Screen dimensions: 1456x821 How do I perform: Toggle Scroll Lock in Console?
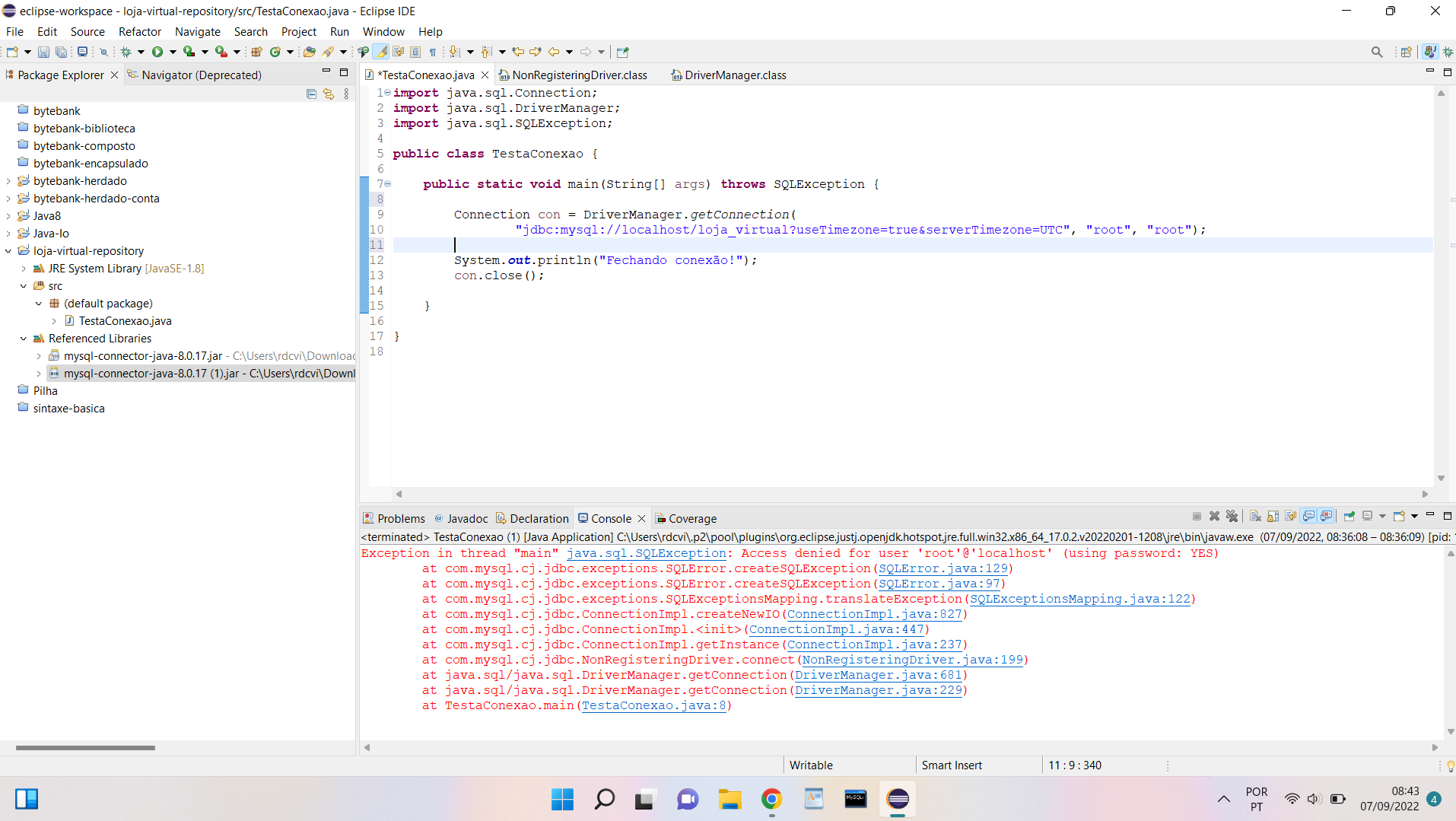(x=1273, y=517)
